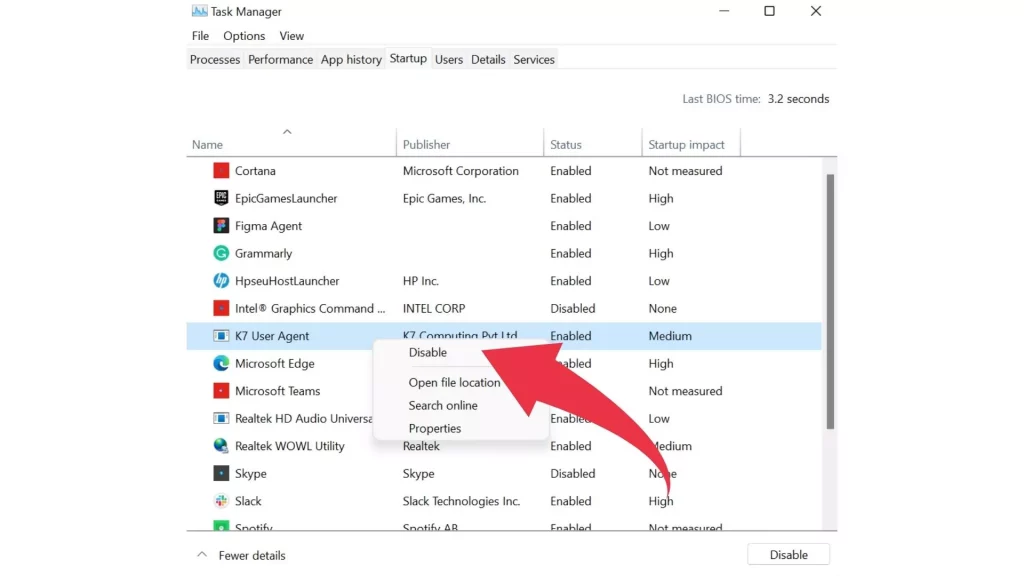Select the EpicGamesLauncher row name

pos(286,199)
